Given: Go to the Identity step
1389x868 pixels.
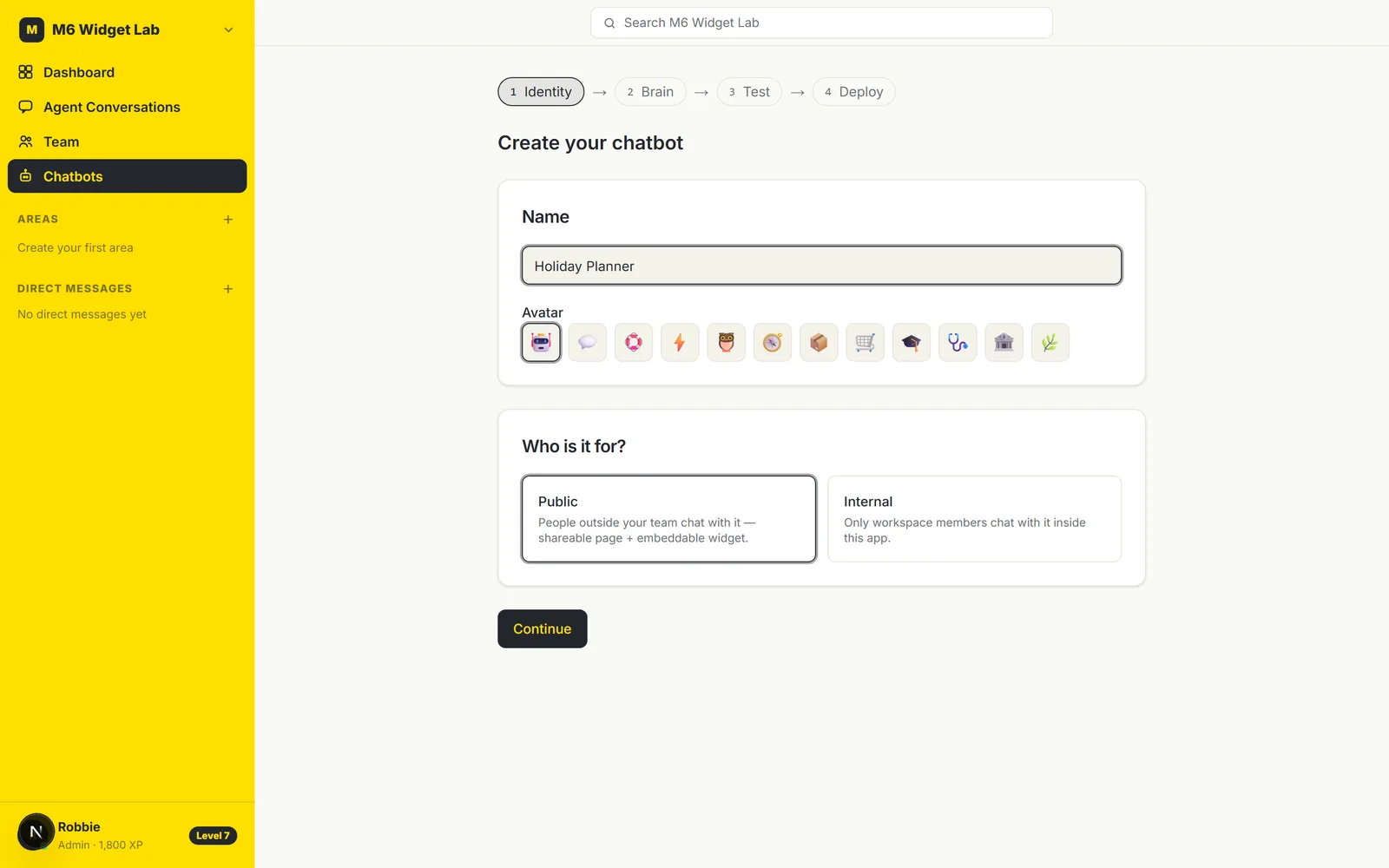Looking at the screenshot, I should 541,92.
